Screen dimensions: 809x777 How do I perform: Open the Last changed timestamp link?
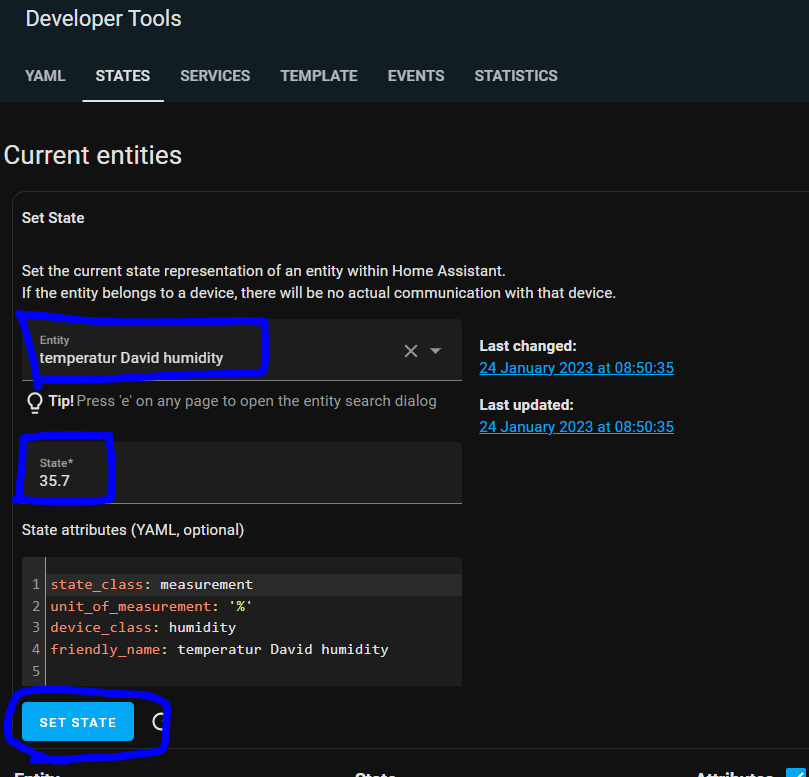point(576,368)
